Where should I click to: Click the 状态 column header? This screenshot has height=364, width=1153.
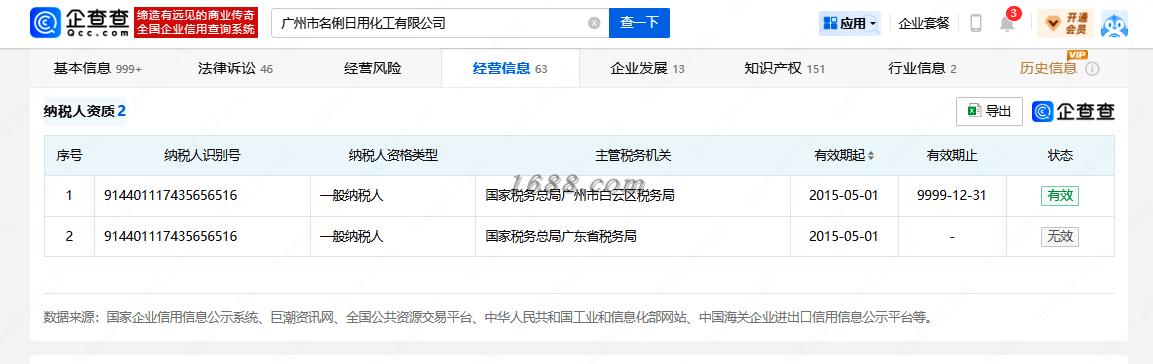(1060, 156)
